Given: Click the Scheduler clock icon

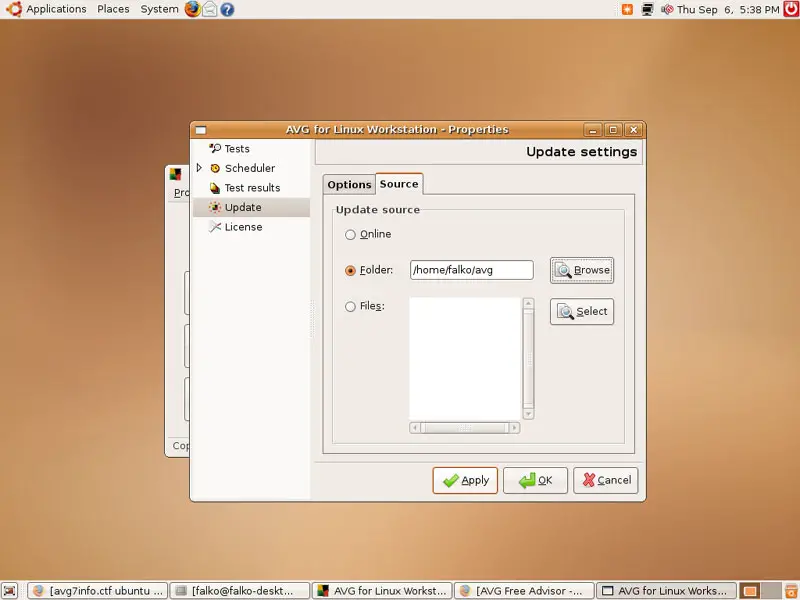Looking at the screenshot, I should click(215, 168).
